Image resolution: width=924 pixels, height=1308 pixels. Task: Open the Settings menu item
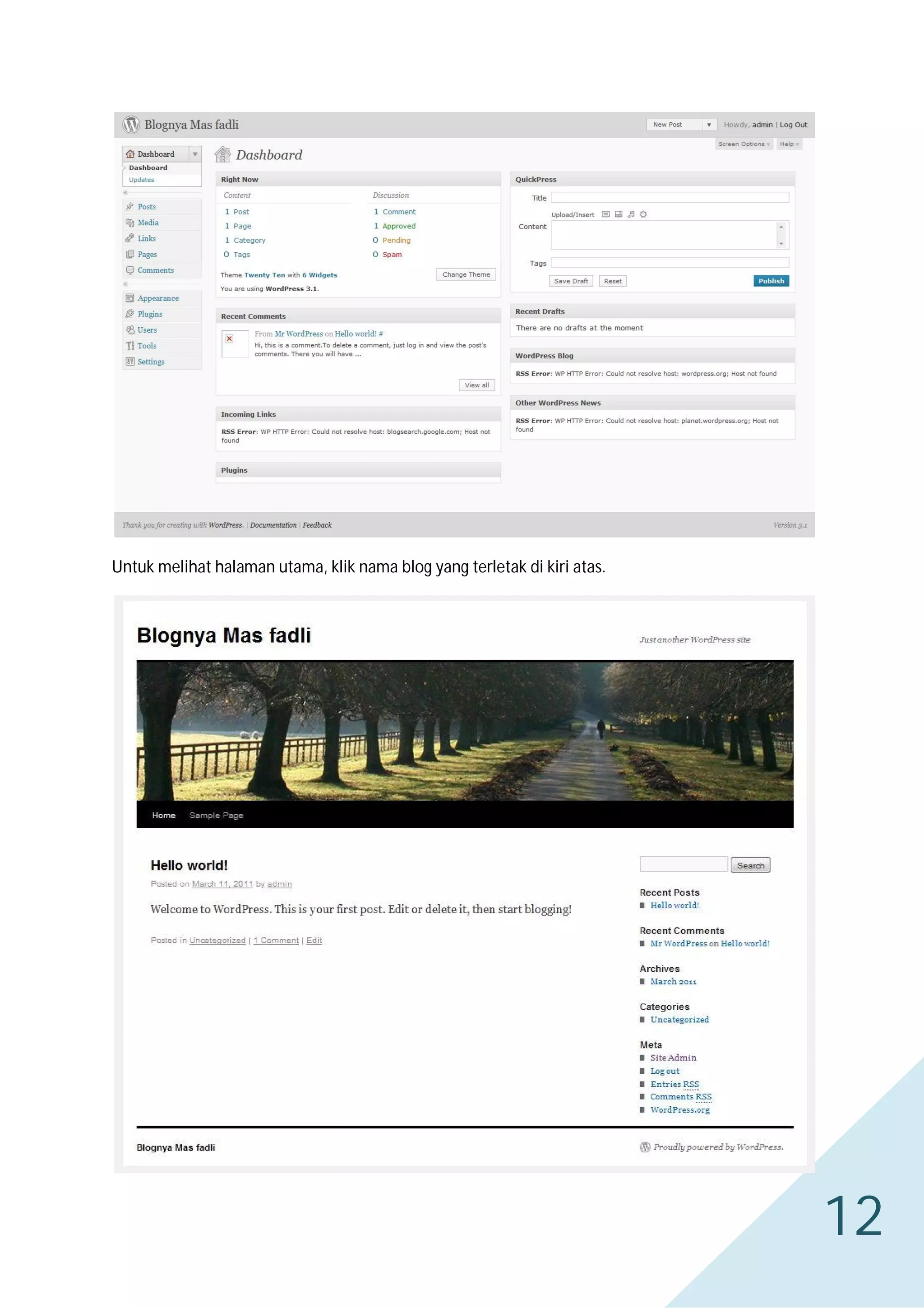151,362
